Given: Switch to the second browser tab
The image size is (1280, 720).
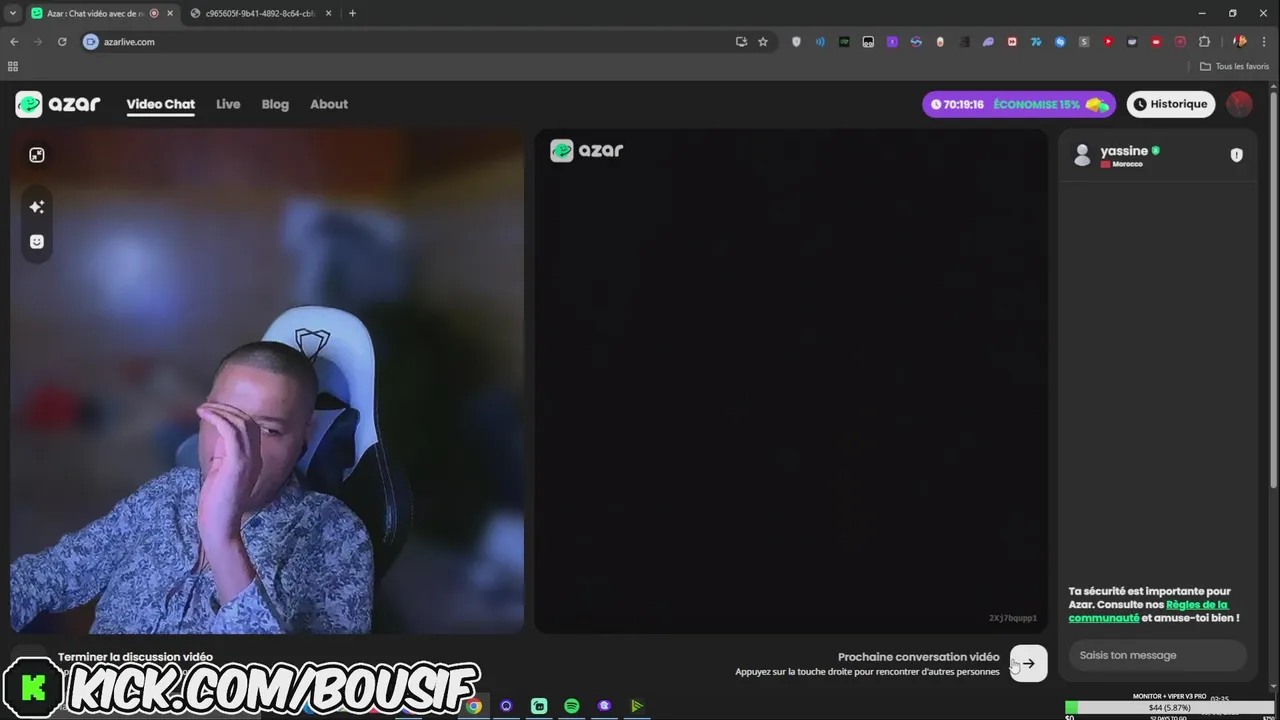Looking at the screenshot, I should tap(260, 13).
